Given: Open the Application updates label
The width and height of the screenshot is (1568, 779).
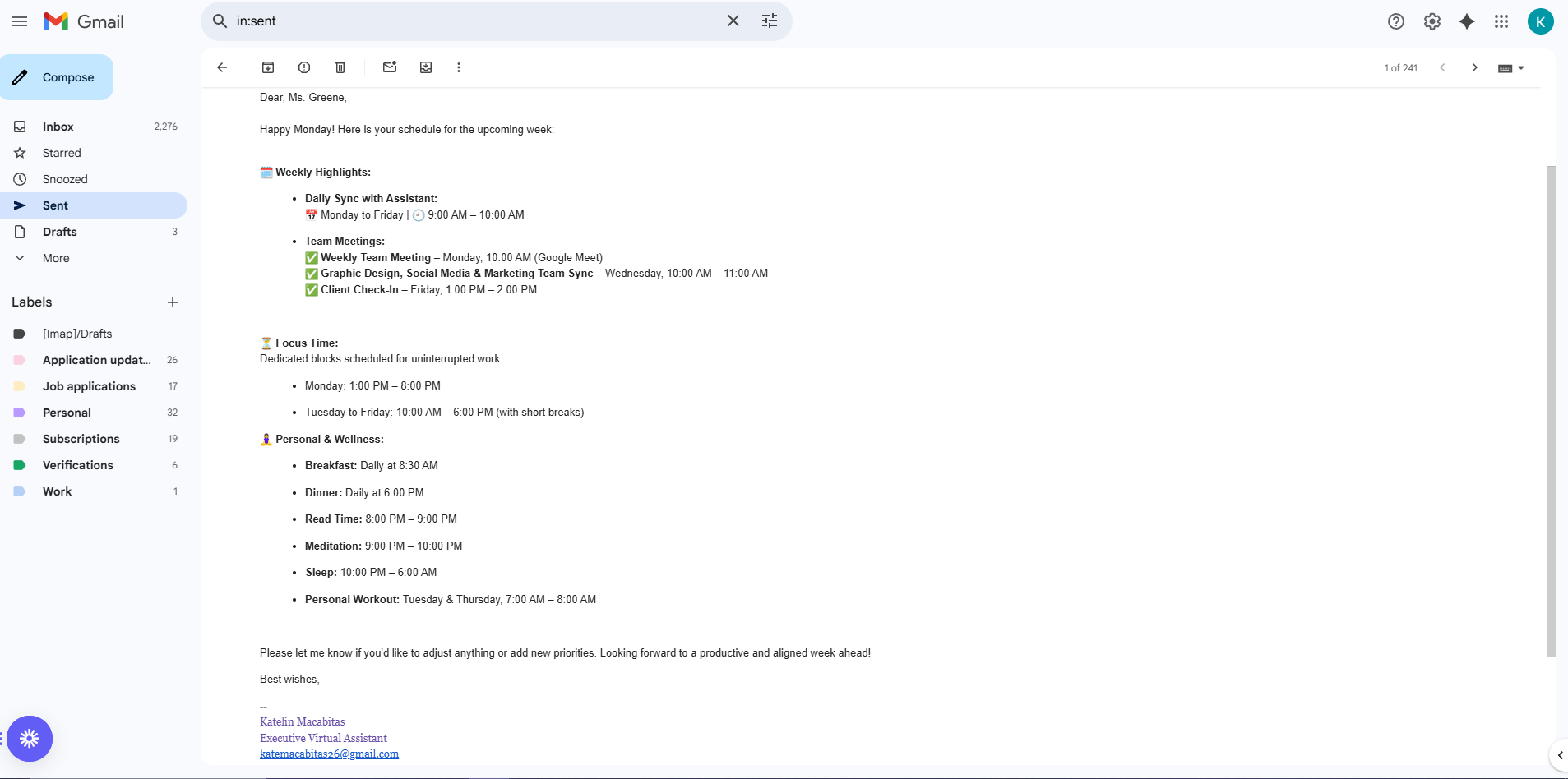Looking at the screenshot, I should pos(94,360).
